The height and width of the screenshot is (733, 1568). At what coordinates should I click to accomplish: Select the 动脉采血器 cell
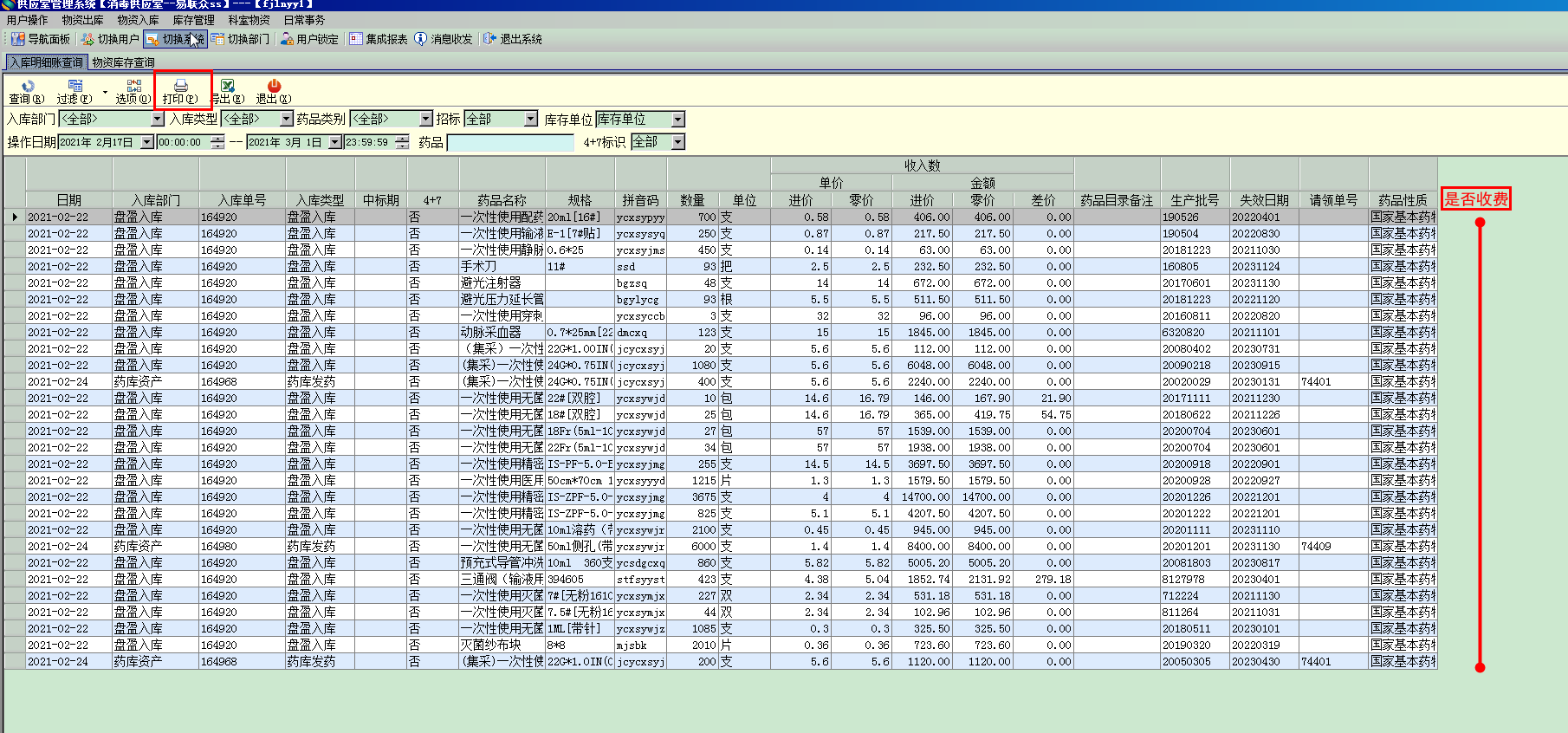tap(502, 333)
